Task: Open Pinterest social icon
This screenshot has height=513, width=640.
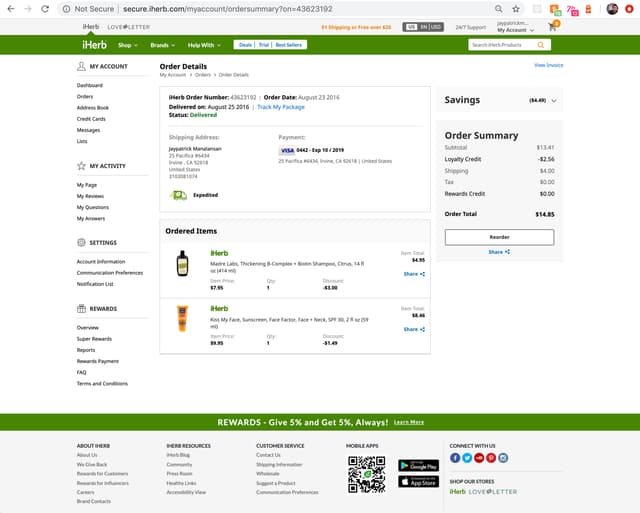Action: 491,458
